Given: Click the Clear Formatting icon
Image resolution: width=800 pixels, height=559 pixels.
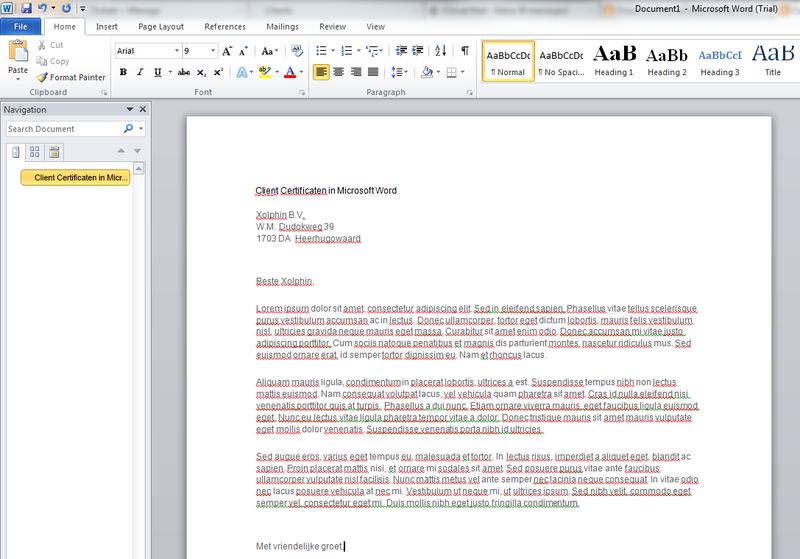Looking at the screenshot, I should [297, 50].
